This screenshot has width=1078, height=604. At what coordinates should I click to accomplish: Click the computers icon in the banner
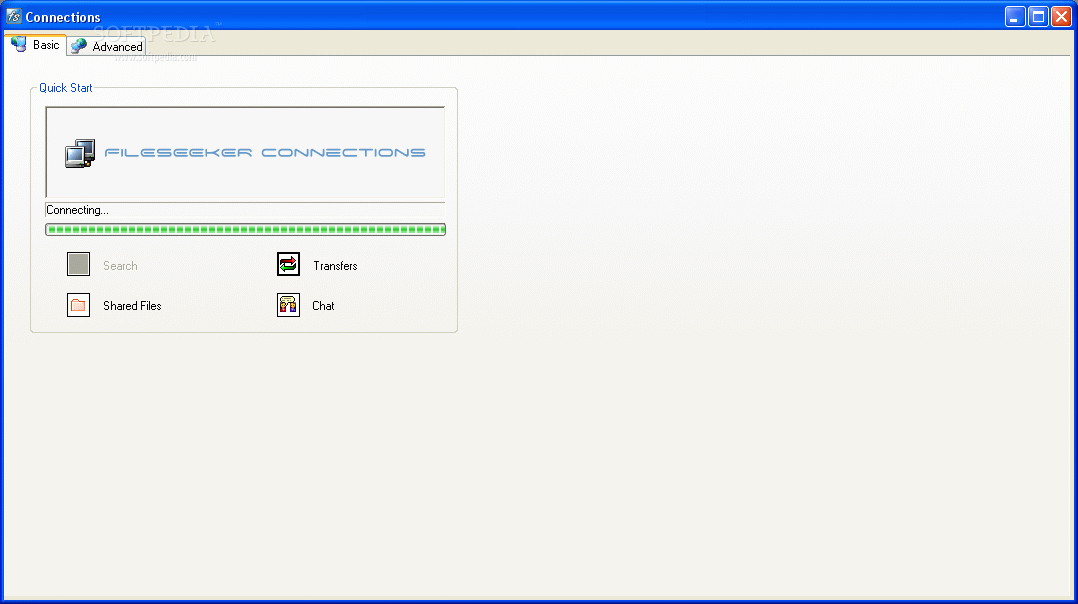coord(80,153)
